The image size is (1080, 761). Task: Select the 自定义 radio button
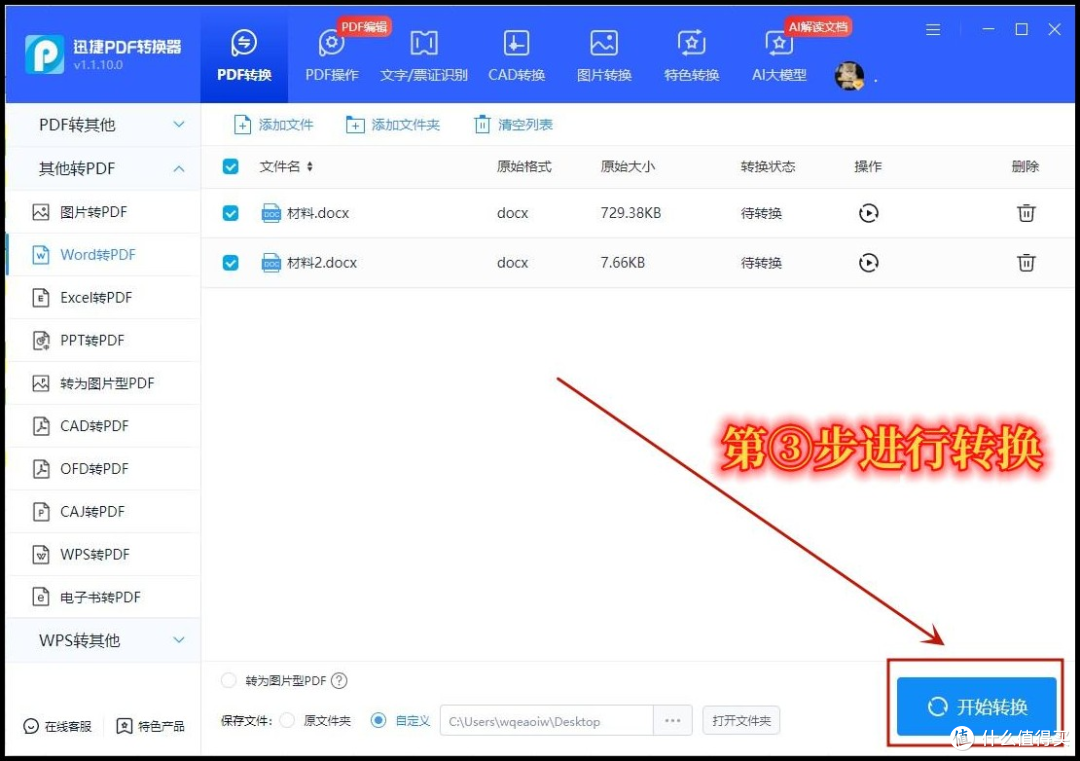point(378,720)
